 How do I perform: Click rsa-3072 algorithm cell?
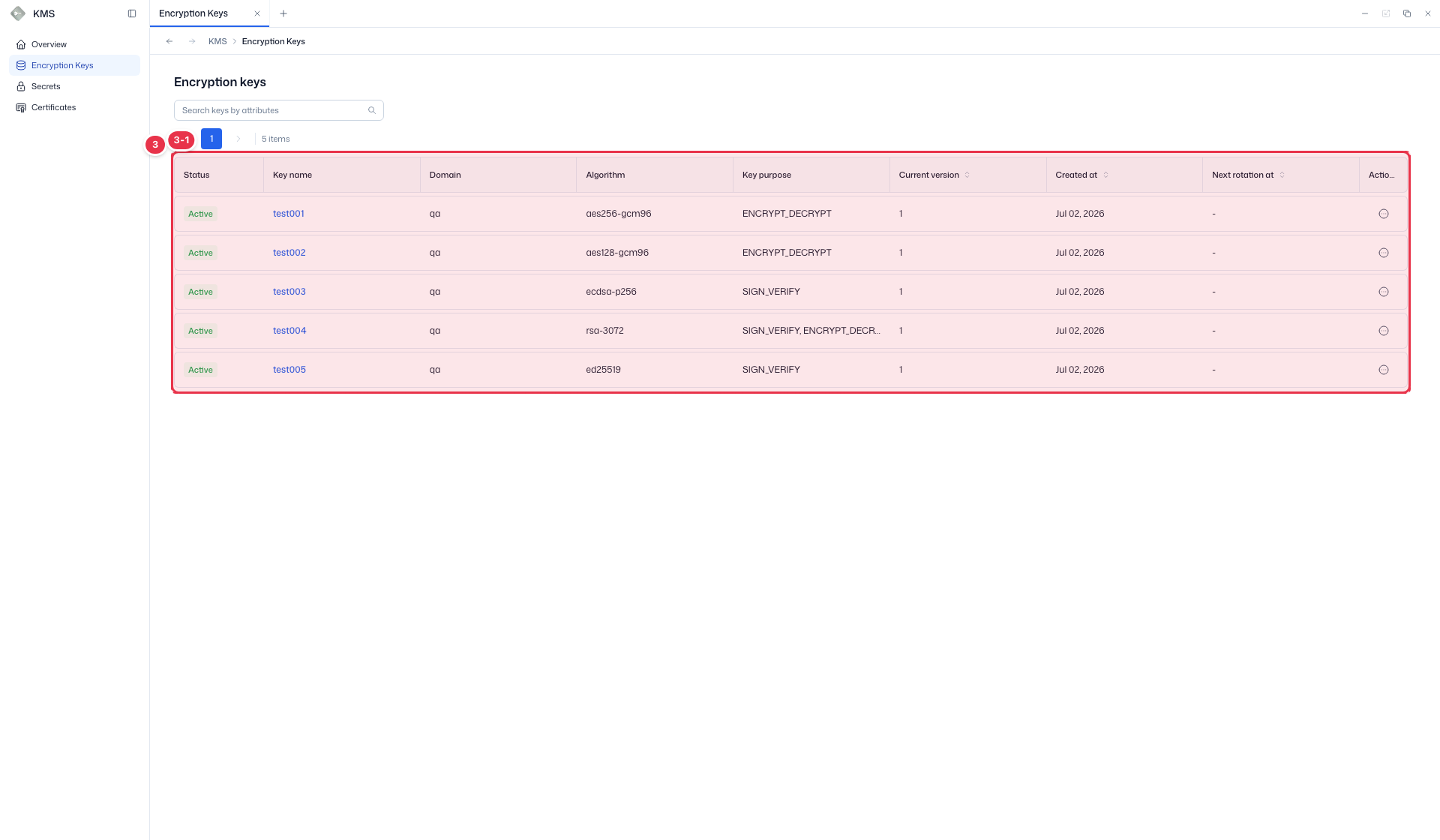click(604, 331)
